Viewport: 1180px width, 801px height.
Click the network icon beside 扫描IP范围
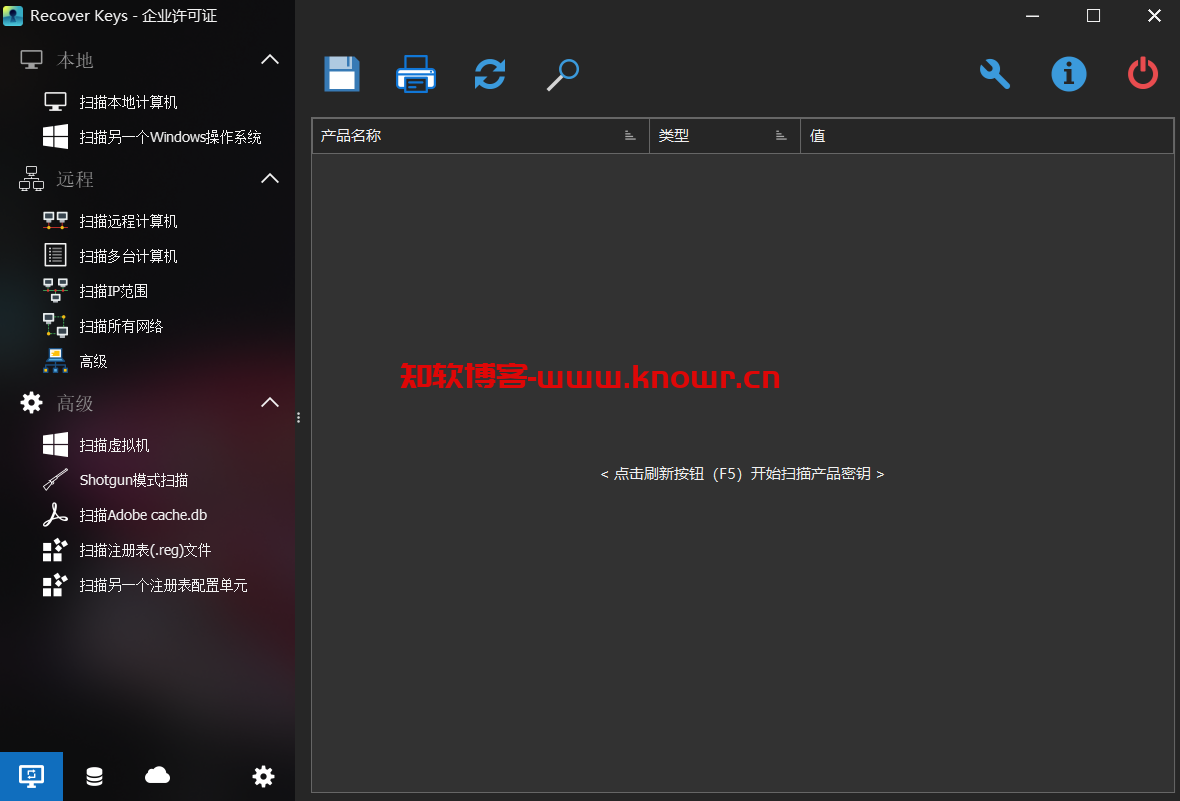(x=56, y=290)
